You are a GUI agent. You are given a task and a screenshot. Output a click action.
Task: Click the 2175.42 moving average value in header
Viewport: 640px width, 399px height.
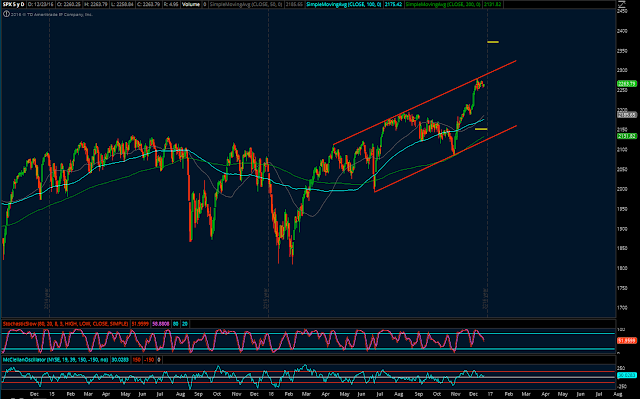393,4
